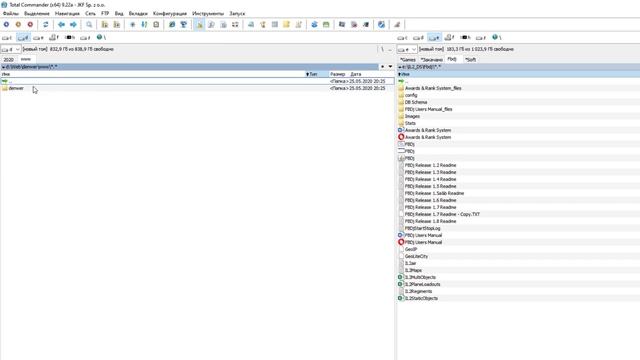Screen dimensions: 640x360
Task: Open the Конфигурация menu
Action: tap(170, 13)
